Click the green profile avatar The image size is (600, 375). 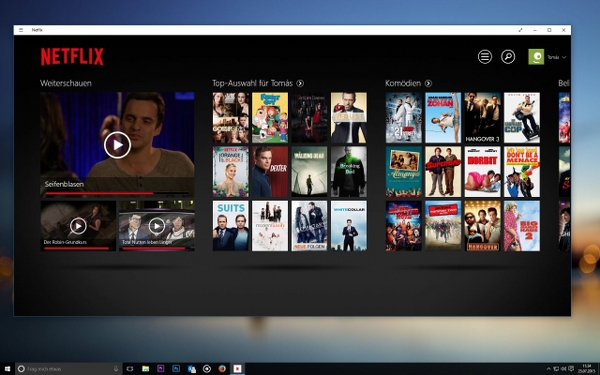click(x=536, y=57)
